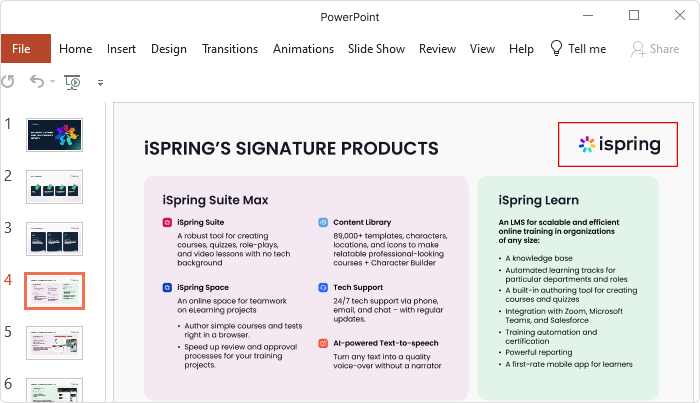
Task: Click the iSpring Suite pink icon
Action: 167,222
